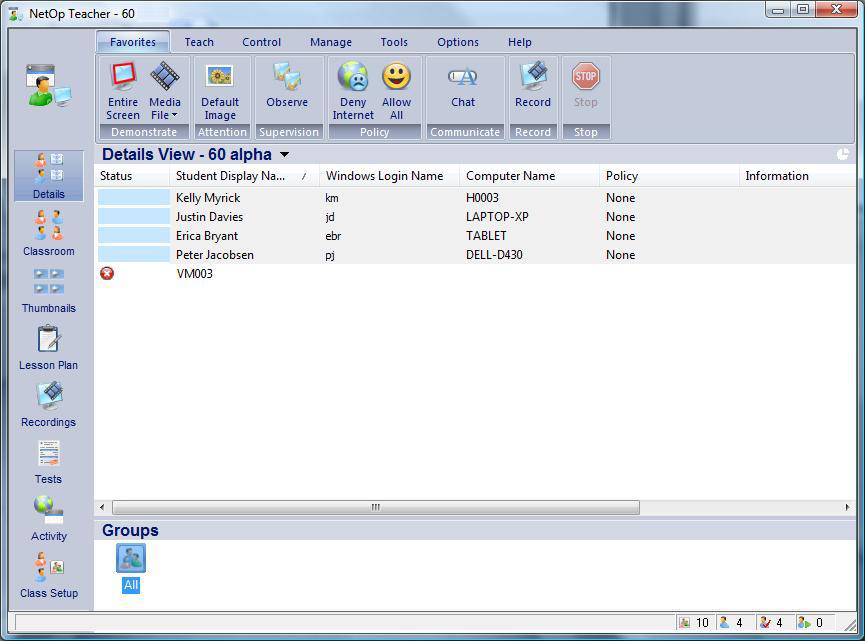Select the All group icon
The width and height of the screenshot is (865, 641).
pyautogui.click(x=131, y=558)
